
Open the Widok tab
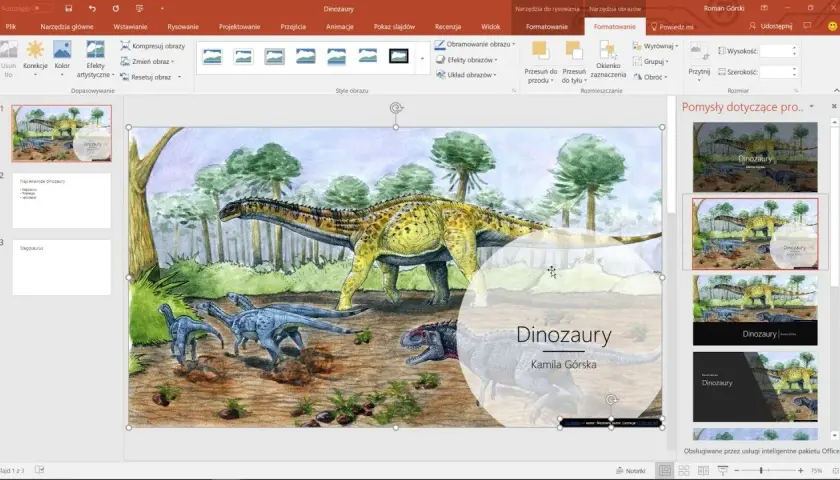490,26
